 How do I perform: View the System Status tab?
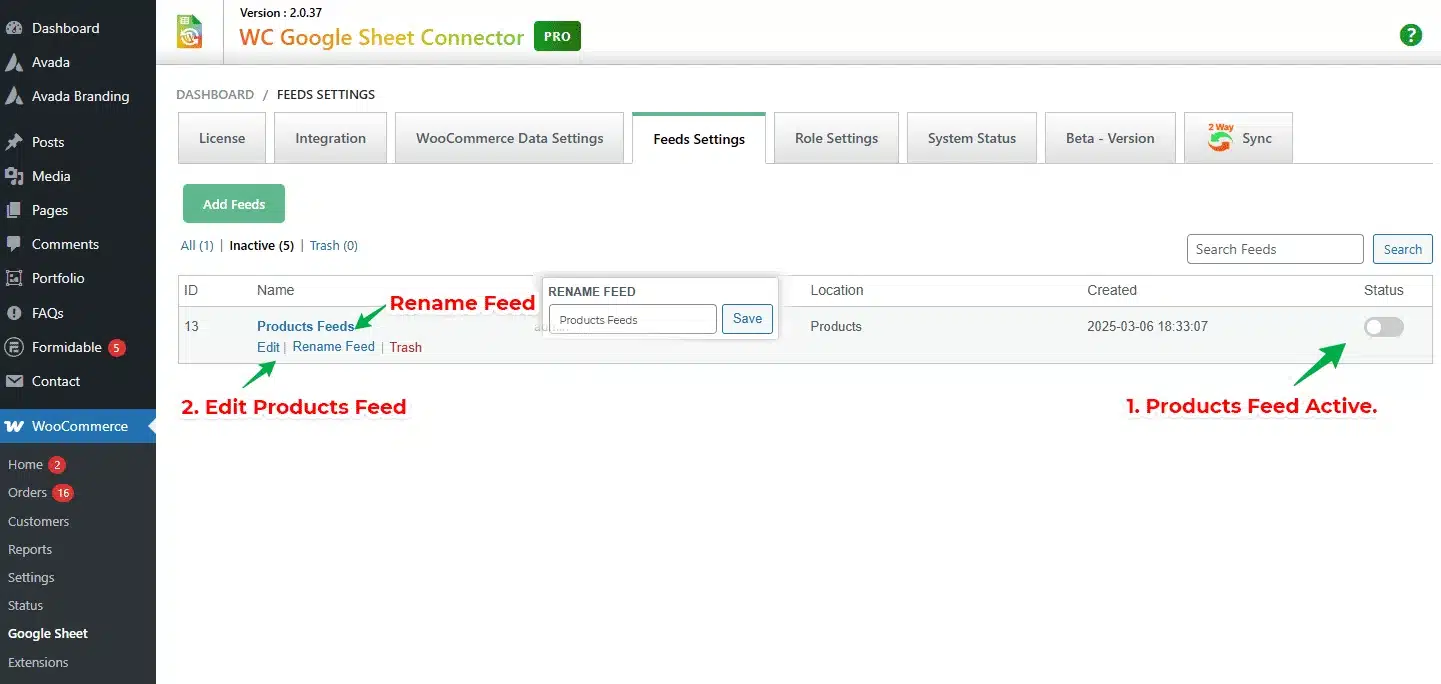(x=971, y=138)
